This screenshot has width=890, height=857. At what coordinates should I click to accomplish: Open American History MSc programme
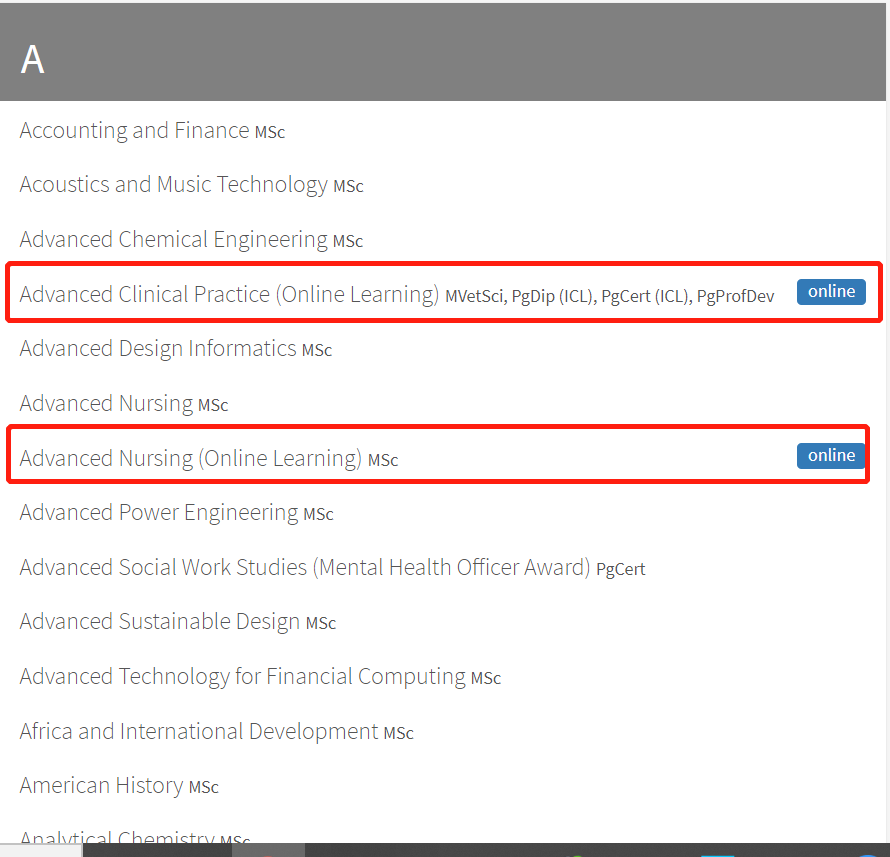(119, 786)
